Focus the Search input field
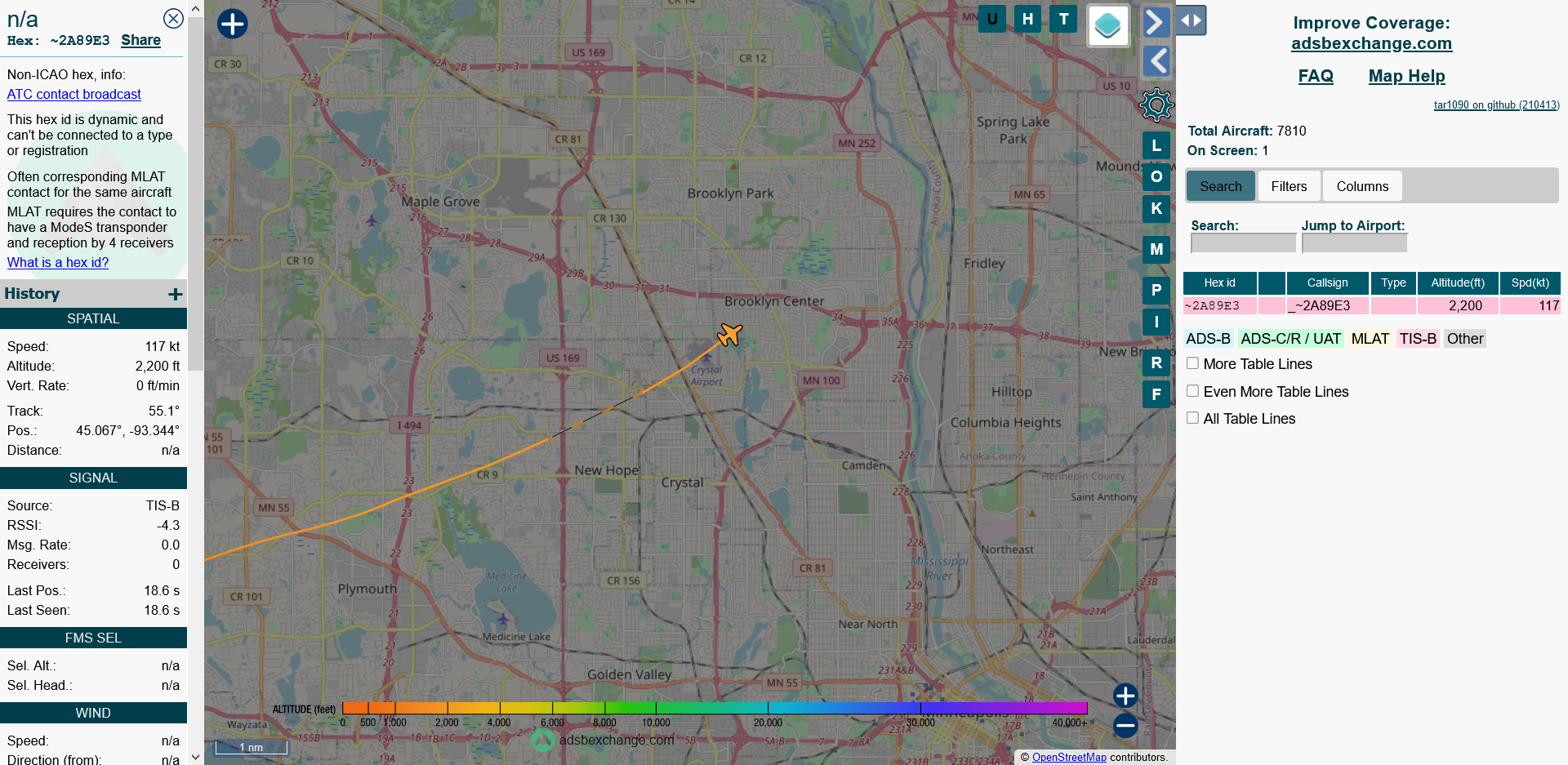The width and height of the screenshot is (1568, 765). [1243, 243]
